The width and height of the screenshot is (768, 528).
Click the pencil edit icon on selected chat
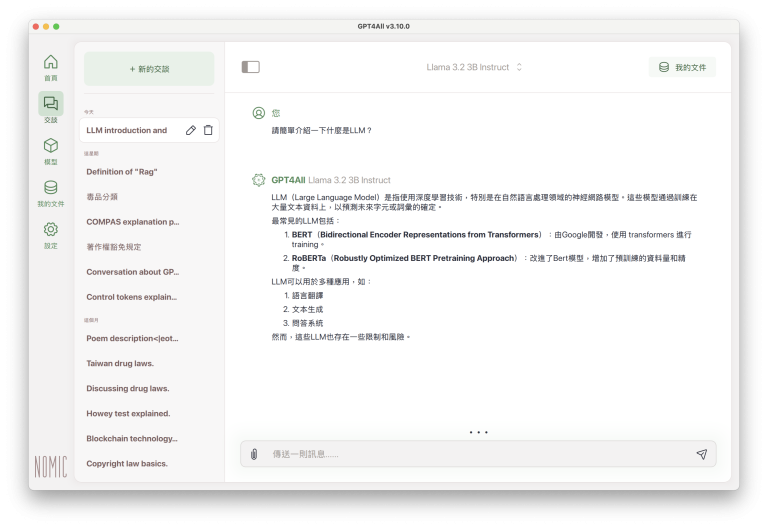(191, 130)
